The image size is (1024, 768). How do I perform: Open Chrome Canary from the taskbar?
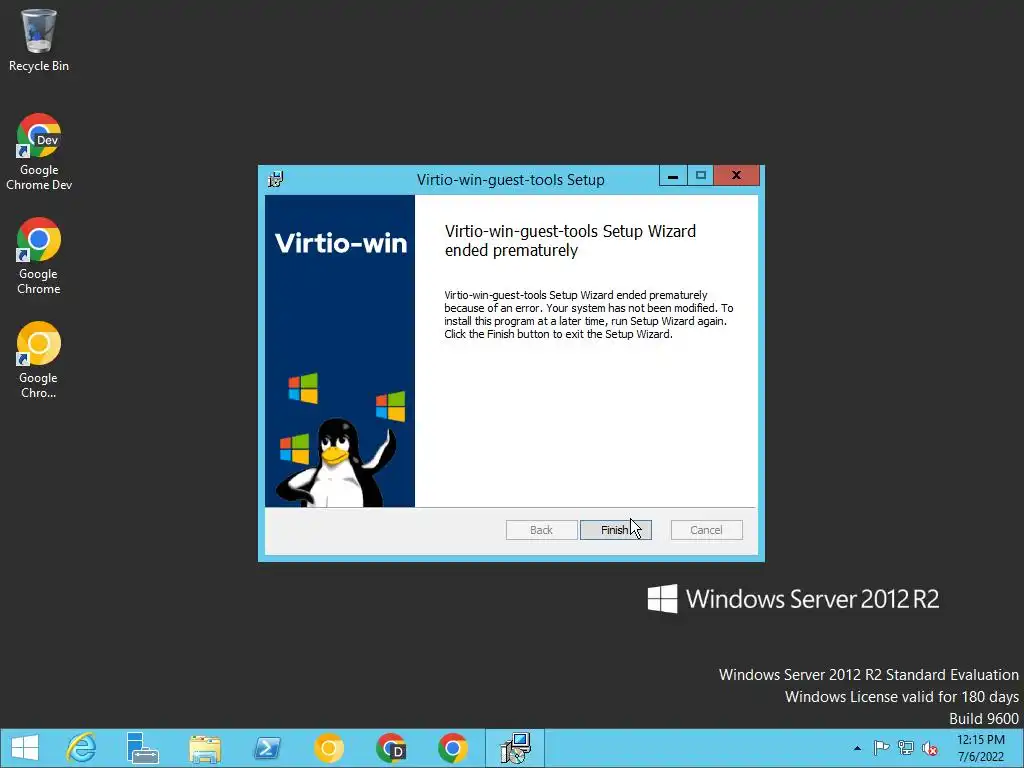click(x=328, y=748)
